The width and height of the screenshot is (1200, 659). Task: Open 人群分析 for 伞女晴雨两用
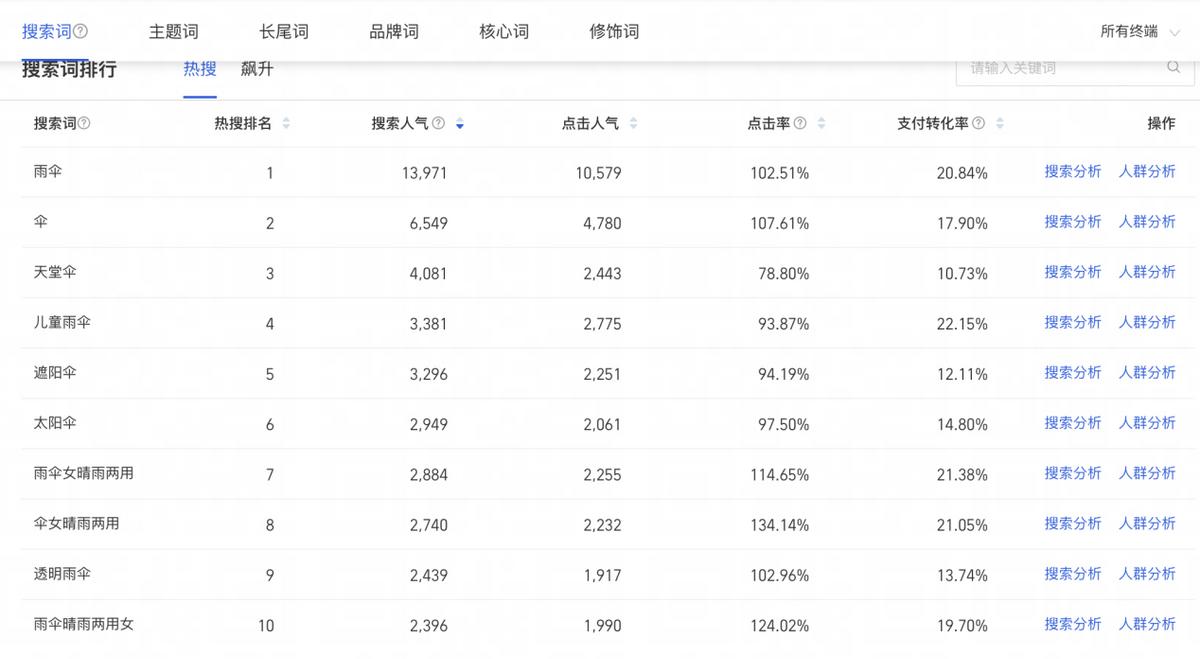click(1147, 523)
